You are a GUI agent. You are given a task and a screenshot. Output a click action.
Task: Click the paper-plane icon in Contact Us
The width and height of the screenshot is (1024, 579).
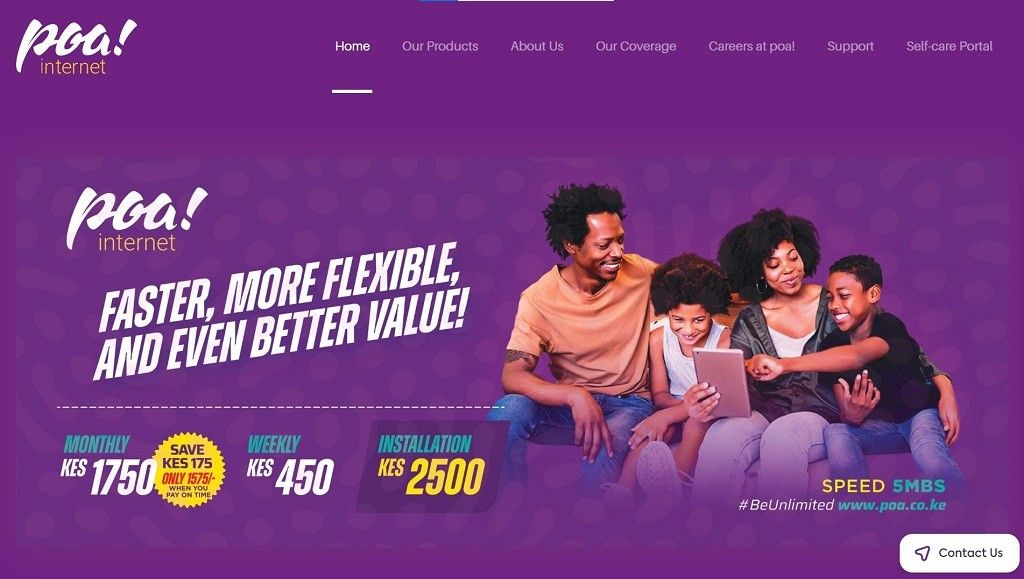tap(922, 554)
